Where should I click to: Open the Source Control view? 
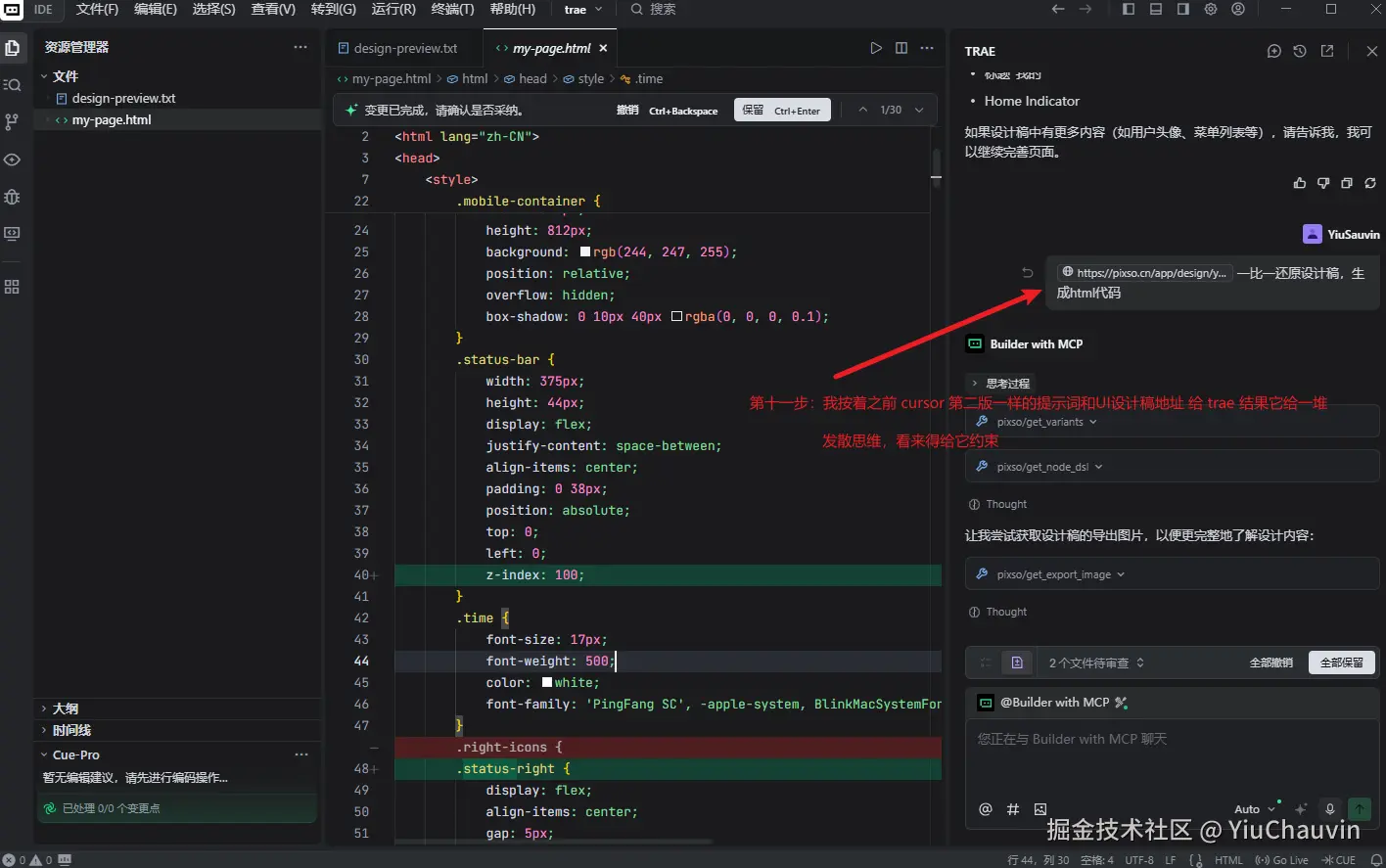coord(13,121)
